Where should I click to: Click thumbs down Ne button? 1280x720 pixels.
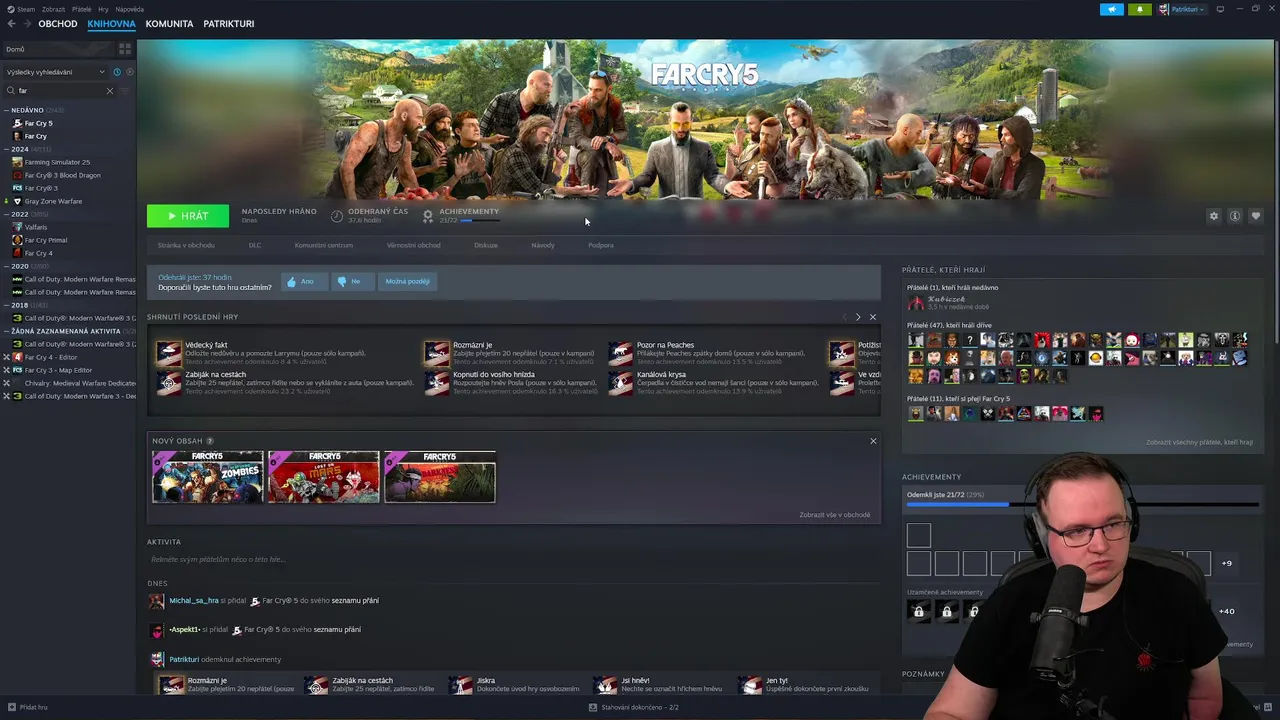[x=351, y=281]
